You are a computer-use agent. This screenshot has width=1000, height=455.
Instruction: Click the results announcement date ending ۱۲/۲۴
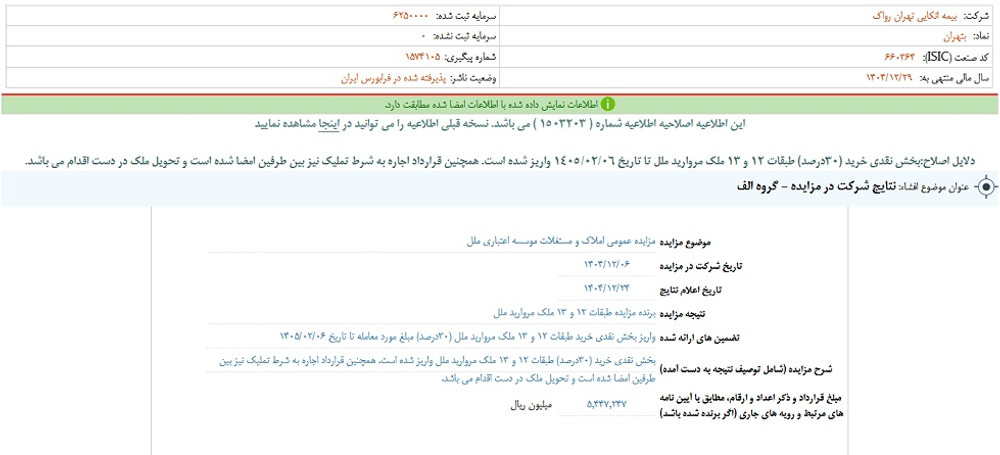click(606, 289)
